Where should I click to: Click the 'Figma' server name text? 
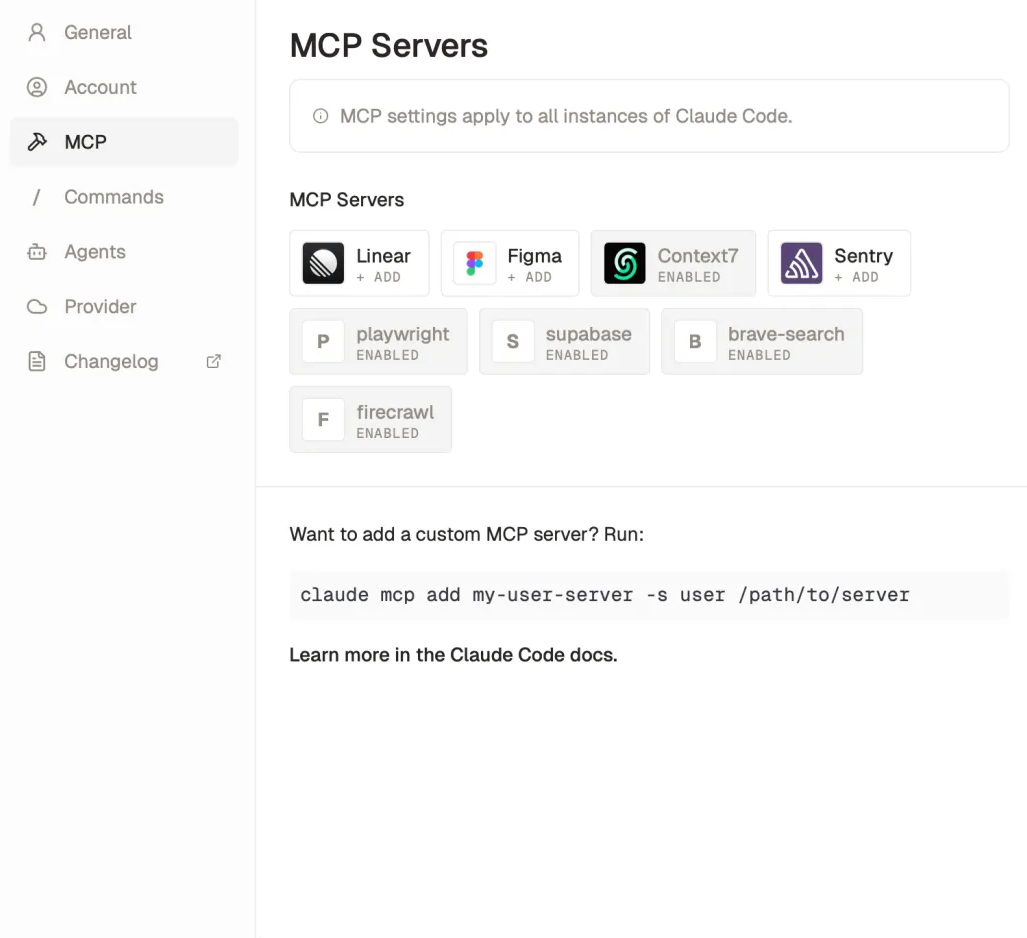[x=534, y=256]
